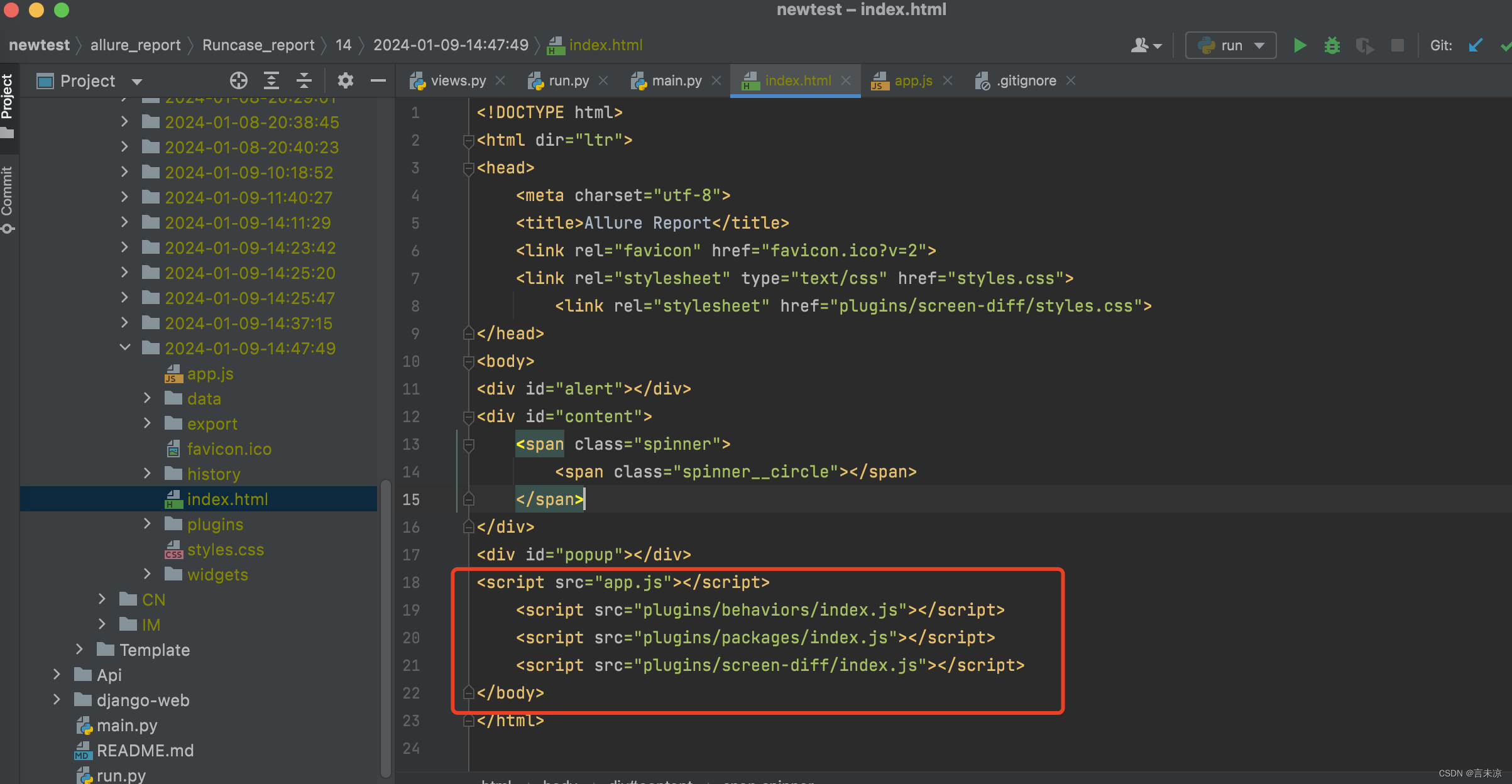Image resolution: width=1512 pixels, height=784 pixels.
Task: Toggle code fold marker at body line 10
Action: tap(468, 361)
